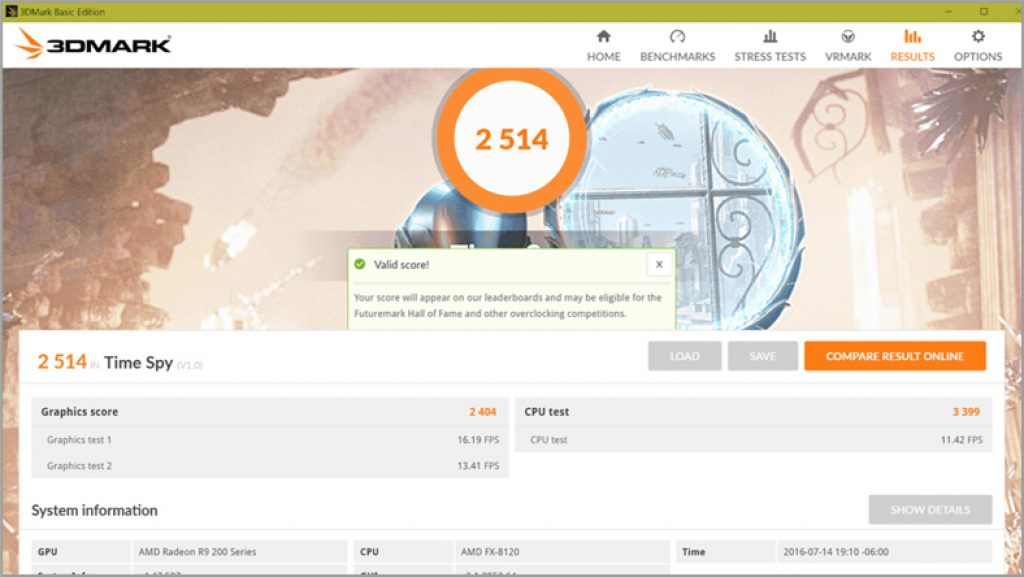1024x577 pixels.
Task: Click the green checkmark beside Valid score
Action: coord(359,264)
